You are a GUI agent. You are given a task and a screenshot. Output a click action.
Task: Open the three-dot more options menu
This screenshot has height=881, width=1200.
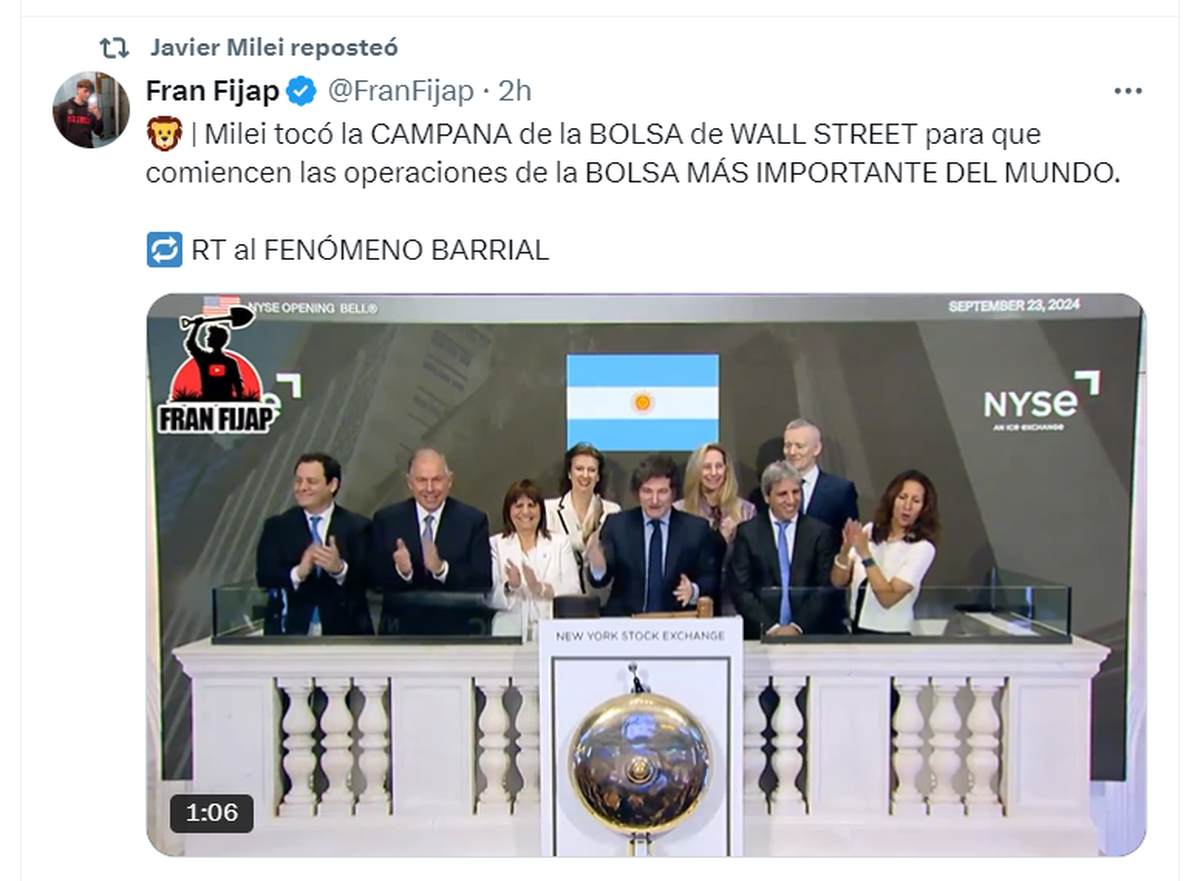click(x=1127, y=91)
